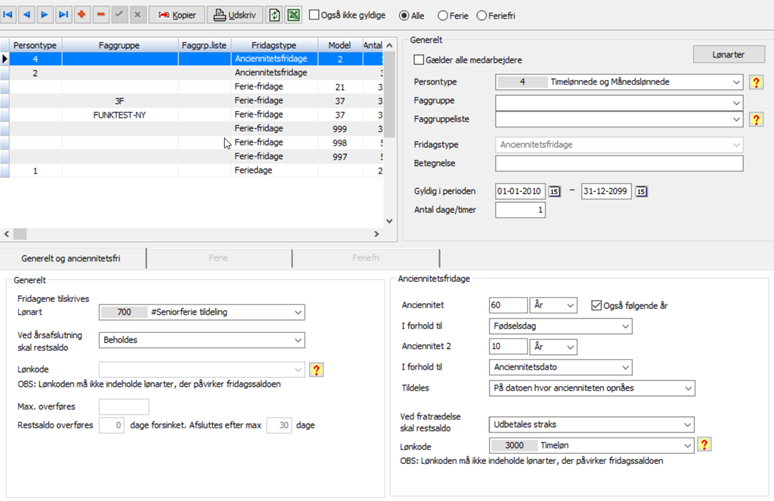Viewport: 774px width, 501px height.
Task: Add a new record with plus icon
Action: coord(83,15)
